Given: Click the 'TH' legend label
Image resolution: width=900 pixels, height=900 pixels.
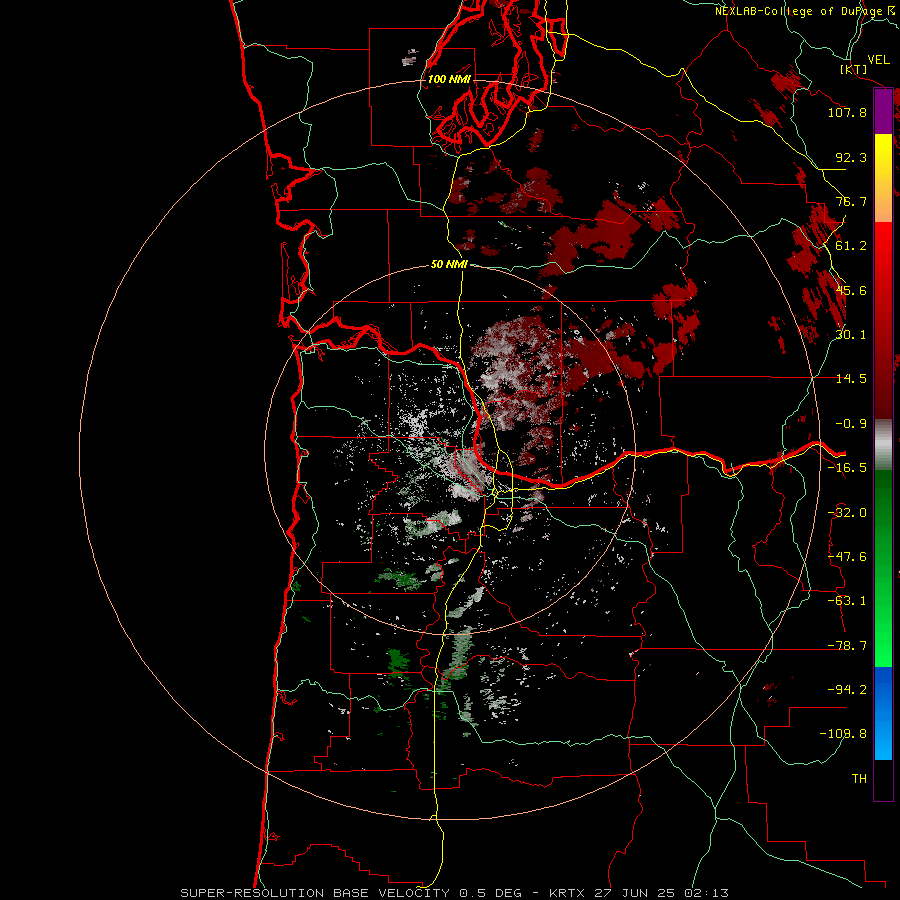Looking at the screenshot, I should (x=859, y=779).
